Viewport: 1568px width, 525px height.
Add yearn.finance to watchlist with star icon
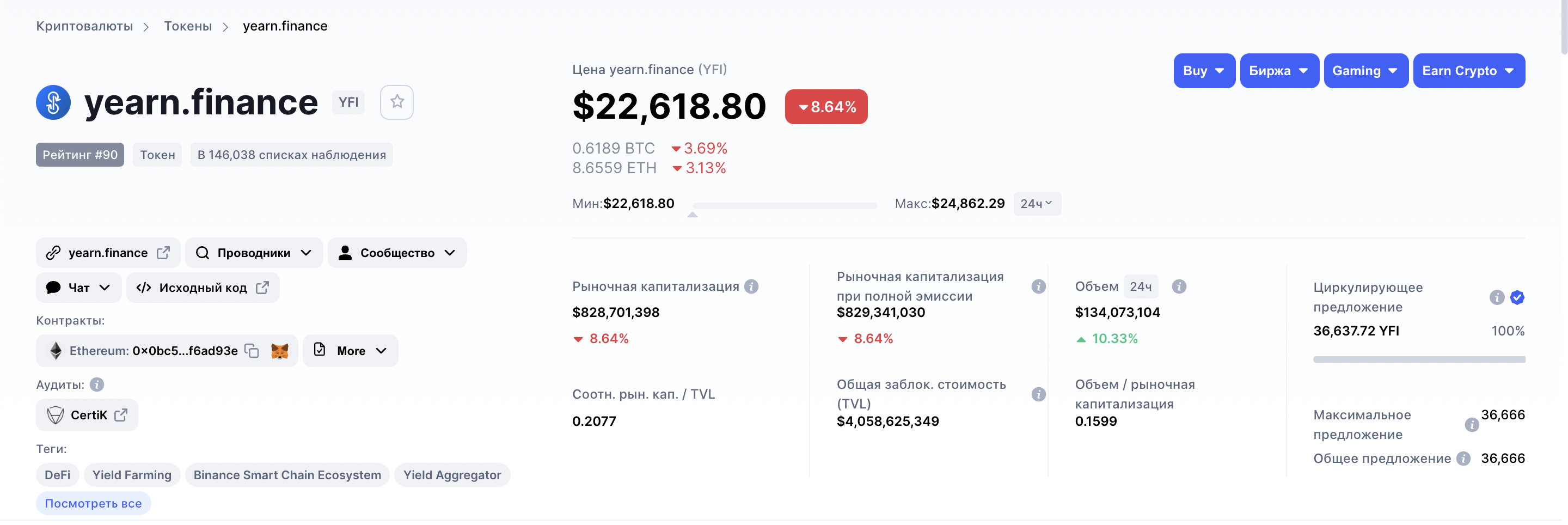point(396,102)
